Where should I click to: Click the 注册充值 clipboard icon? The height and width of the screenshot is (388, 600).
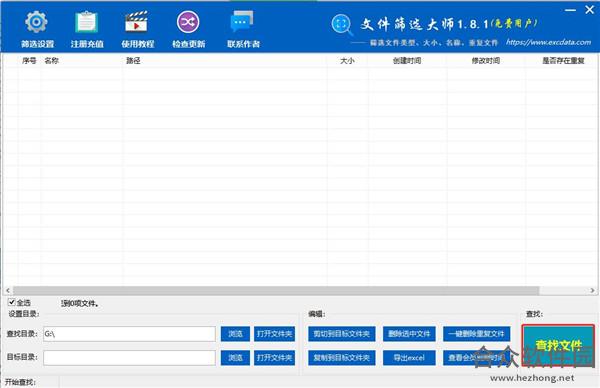[x=86, y=22]
